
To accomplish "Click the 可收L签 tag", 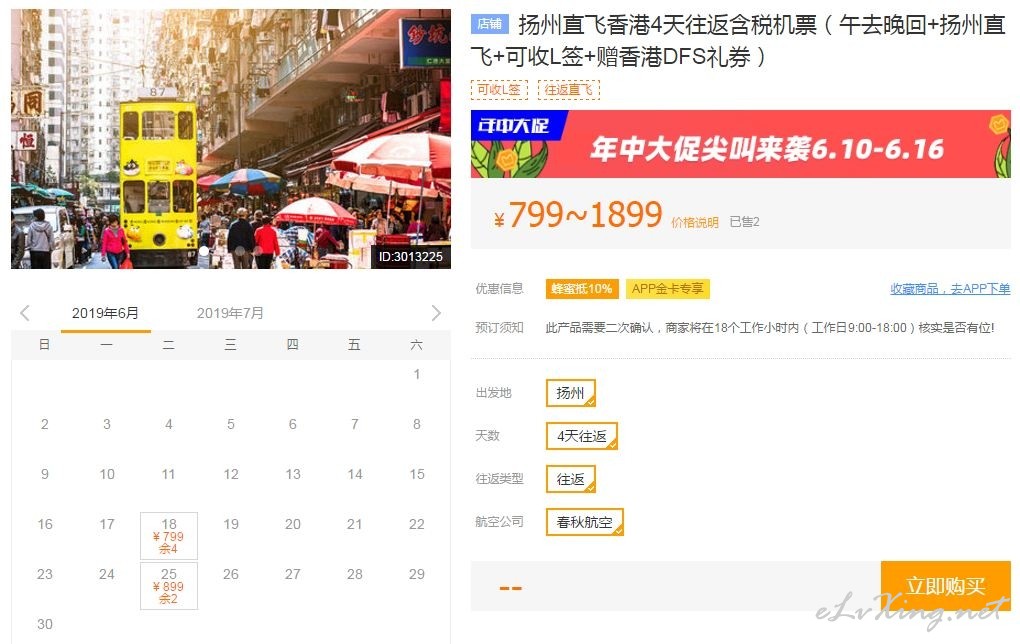I will click(x=499, y=89).
